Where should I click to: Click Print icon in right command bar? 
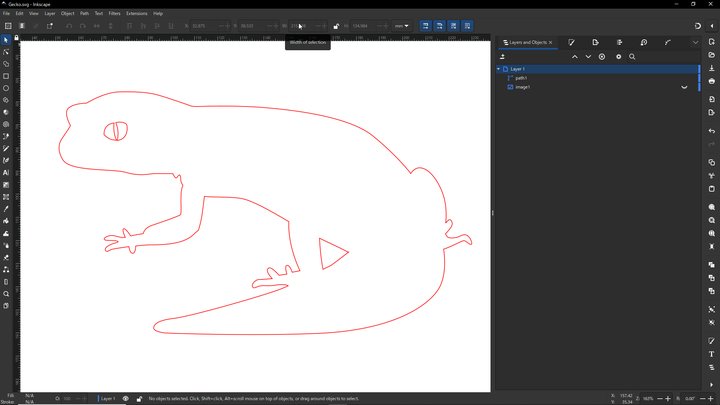712,81
